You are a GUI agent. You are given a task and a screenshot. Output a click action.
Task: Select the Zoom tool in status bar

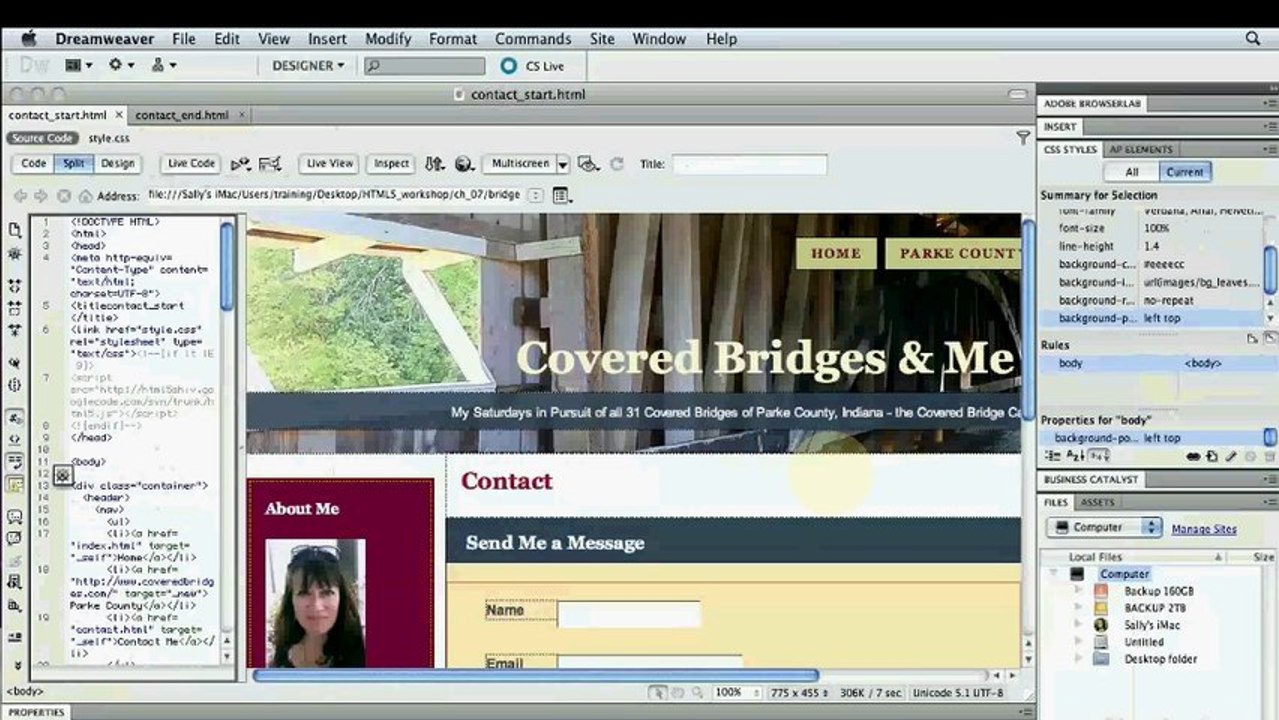click(697, 692)
